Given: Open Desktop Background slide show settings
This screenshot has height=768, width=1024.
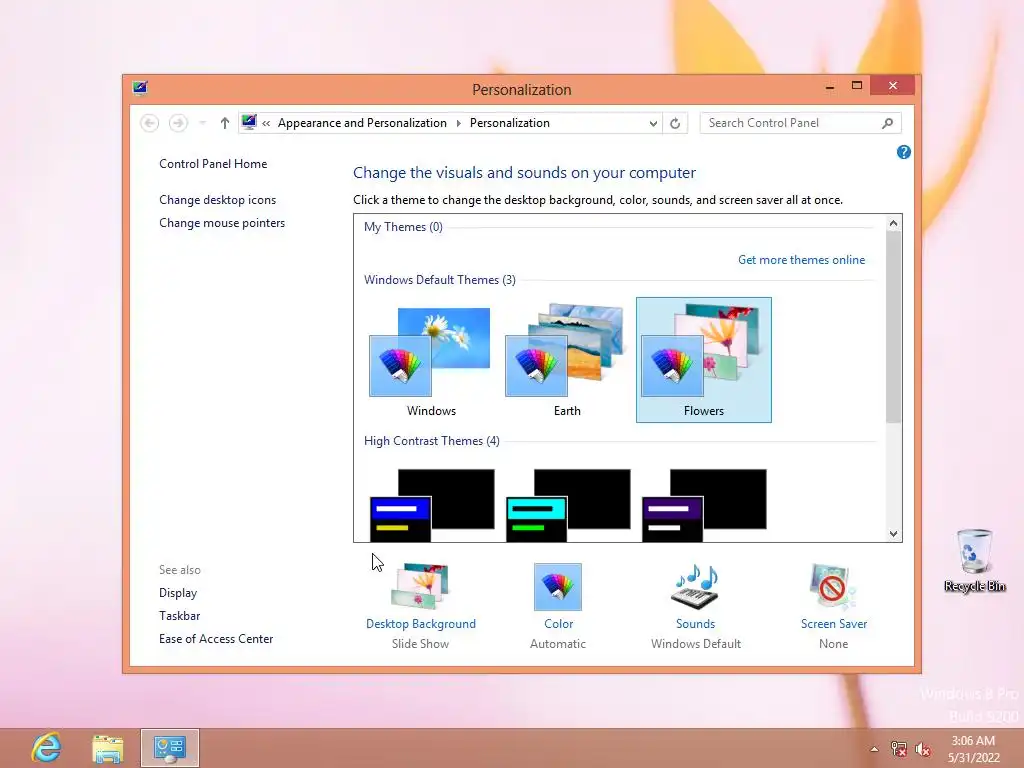Looking at the screenshot, I should pos(420,586).
